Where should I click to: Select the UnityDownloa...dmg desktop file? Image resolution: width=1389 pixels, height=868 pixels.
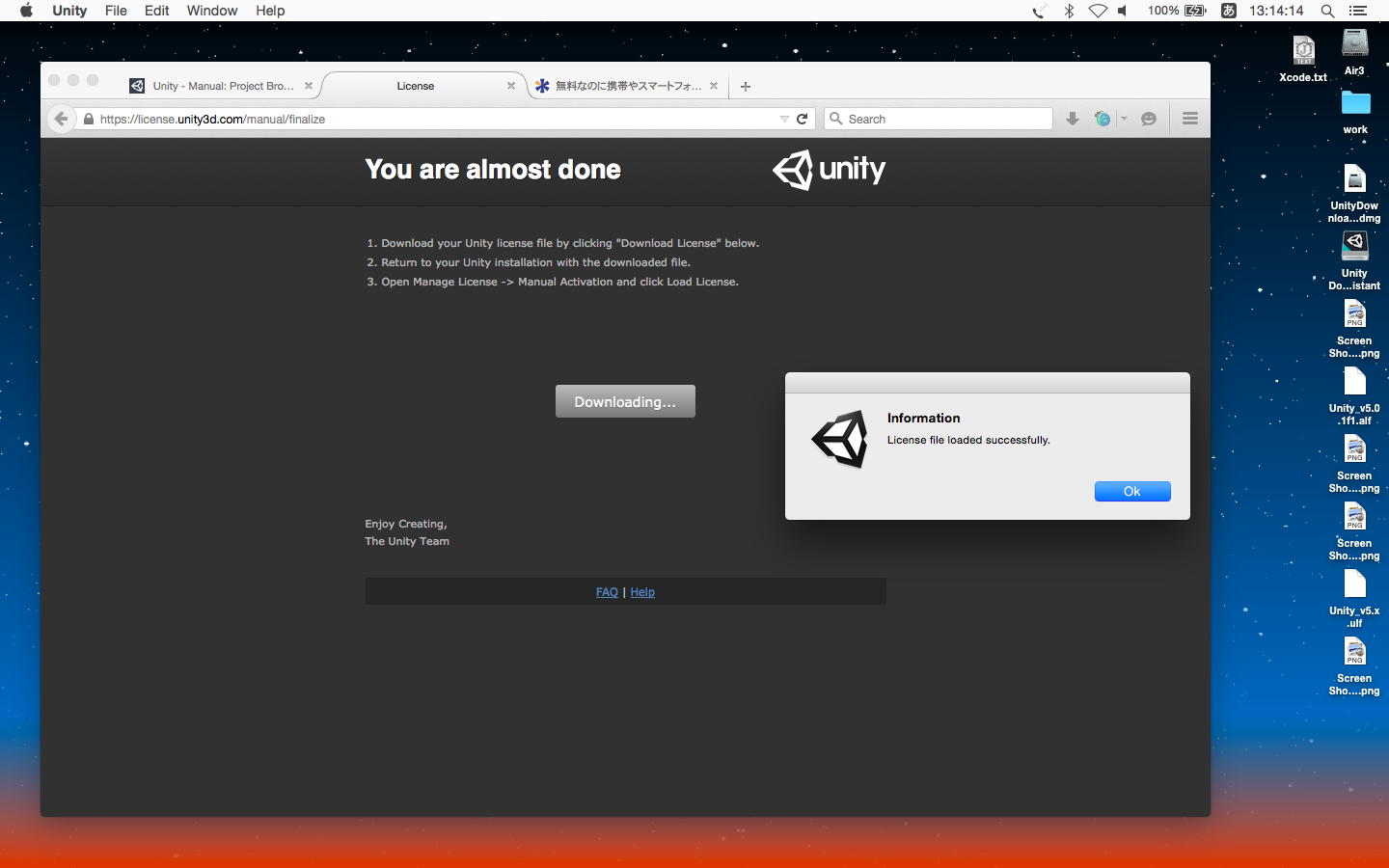pos(1354,194)
